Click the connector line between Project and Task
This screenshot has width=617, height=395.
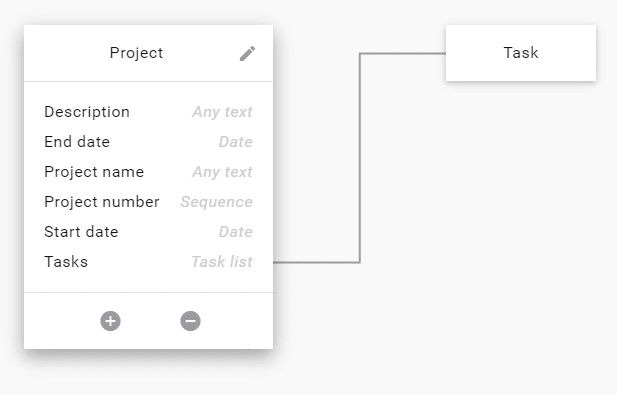[x=360, y=157]
